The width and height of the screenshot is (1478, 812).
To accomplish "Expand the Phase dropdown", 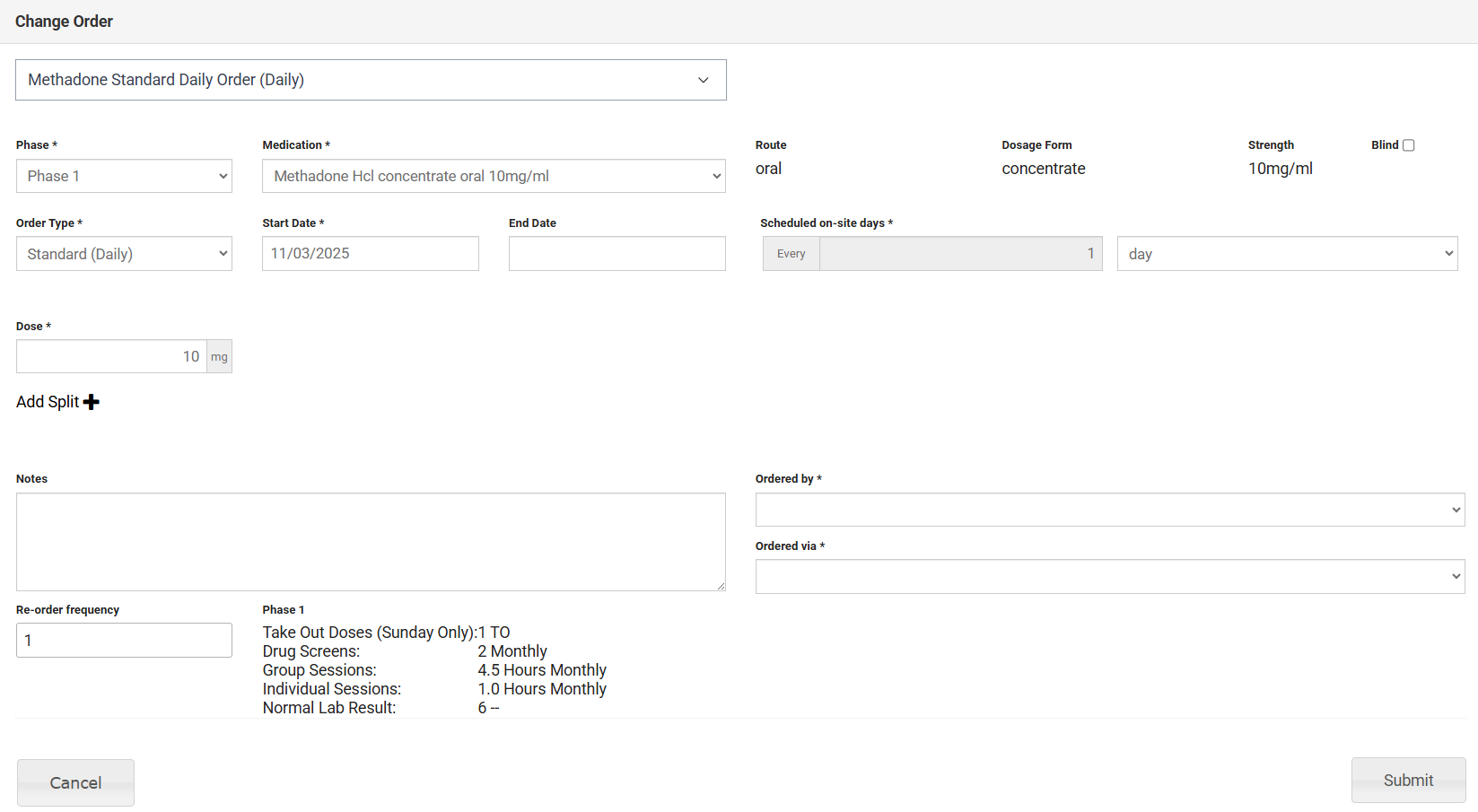I will (124, 176).
